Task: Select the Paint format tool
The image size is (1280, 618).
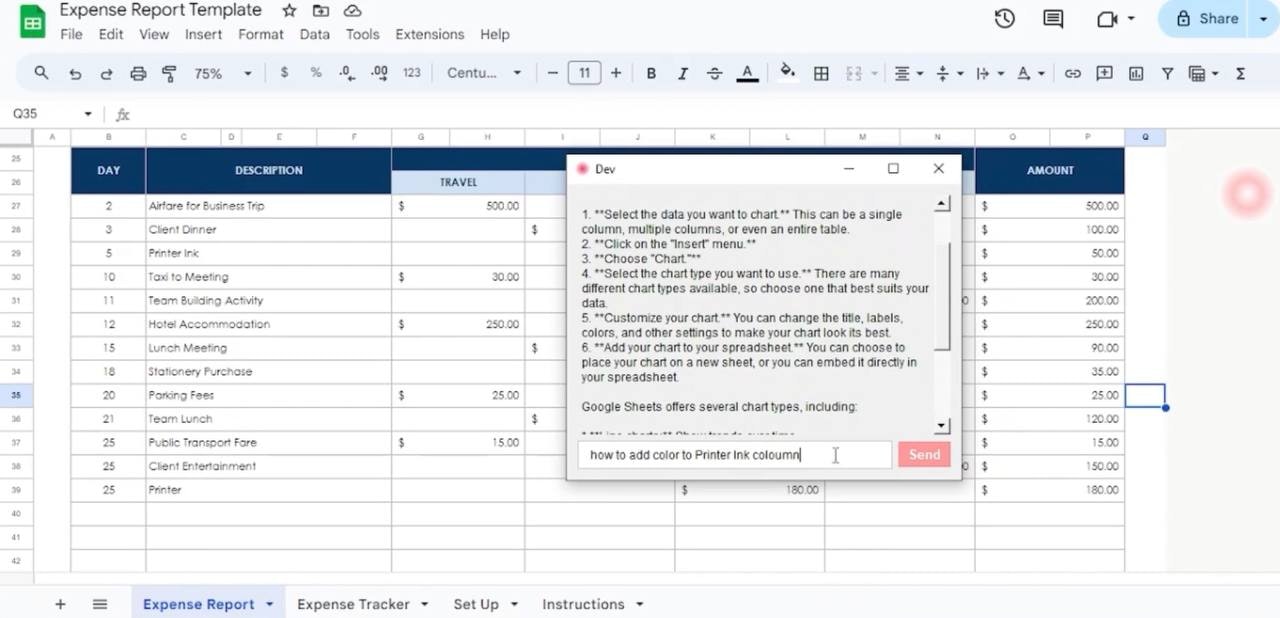Action: click(169, 73)
